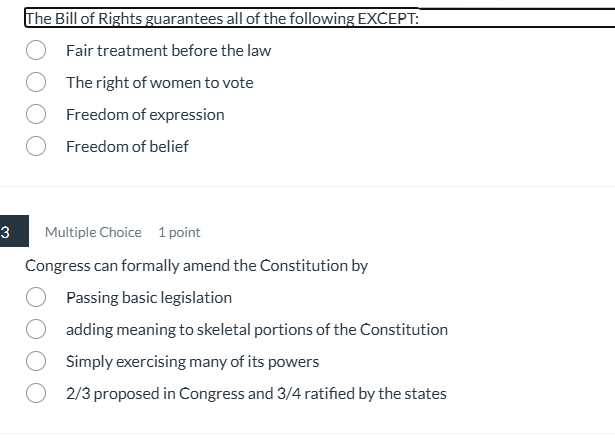Click the Multiple Choice label
This screenshot has height=438, width=615.
[x=93, y=232]
